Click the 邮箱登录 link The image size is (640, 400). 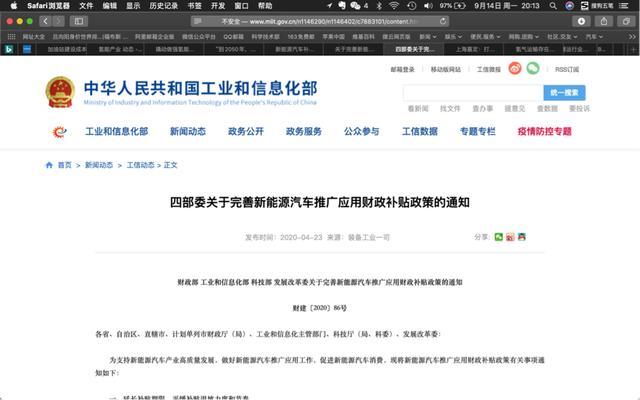click(402, 69)
